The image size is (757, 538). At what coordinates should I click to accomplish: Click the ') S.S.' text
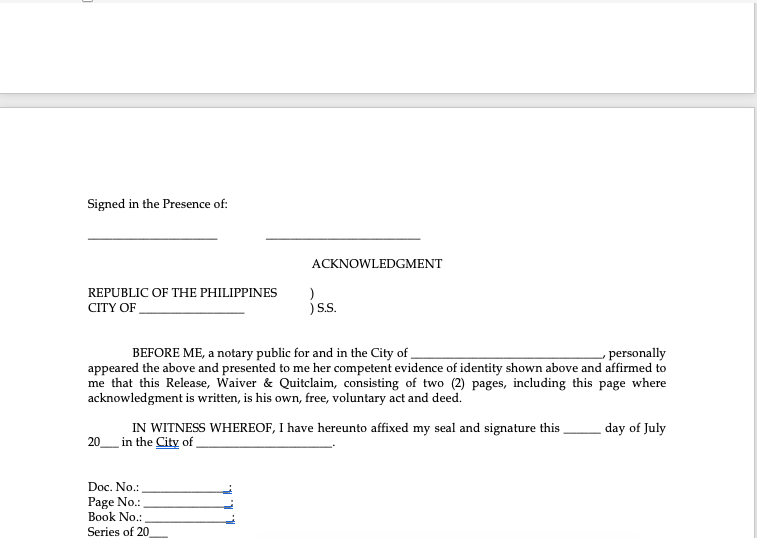pyautogui.click(x=323, y=309)
